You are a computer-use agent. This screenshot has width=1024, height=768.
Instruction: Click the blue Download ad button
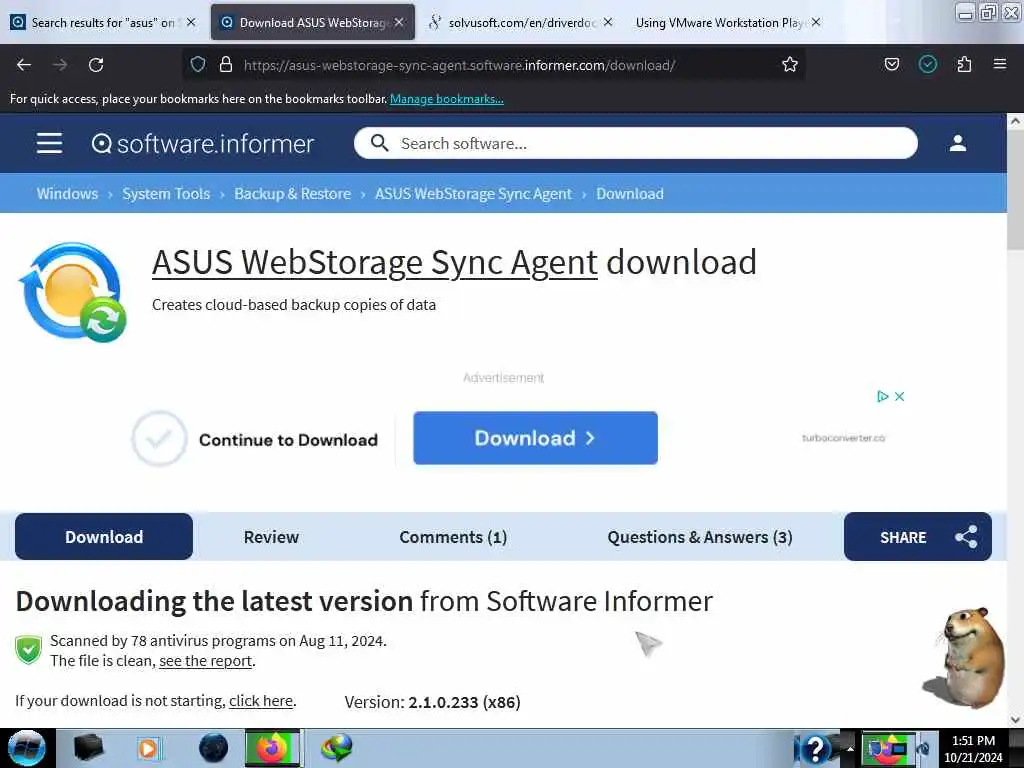[536, 438]
